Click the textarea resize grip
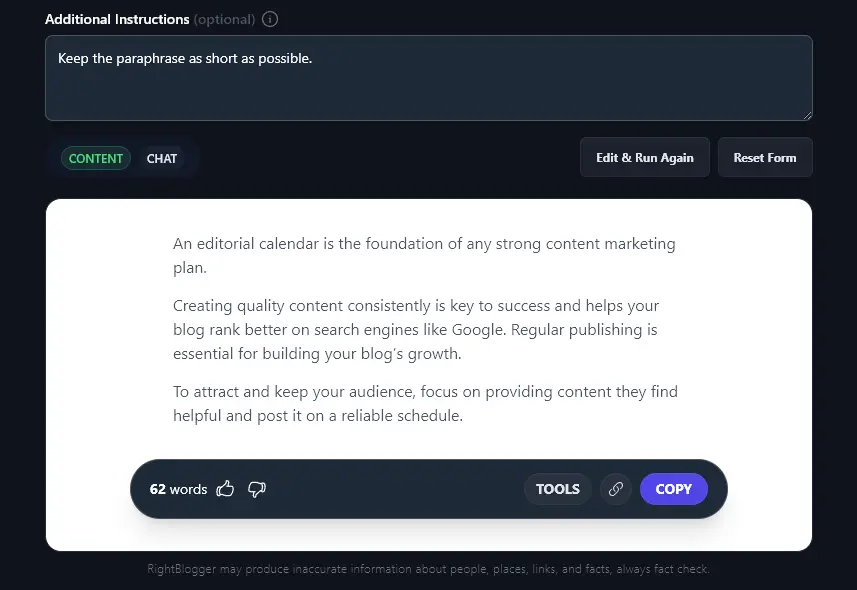 click(x=806, y=113)
